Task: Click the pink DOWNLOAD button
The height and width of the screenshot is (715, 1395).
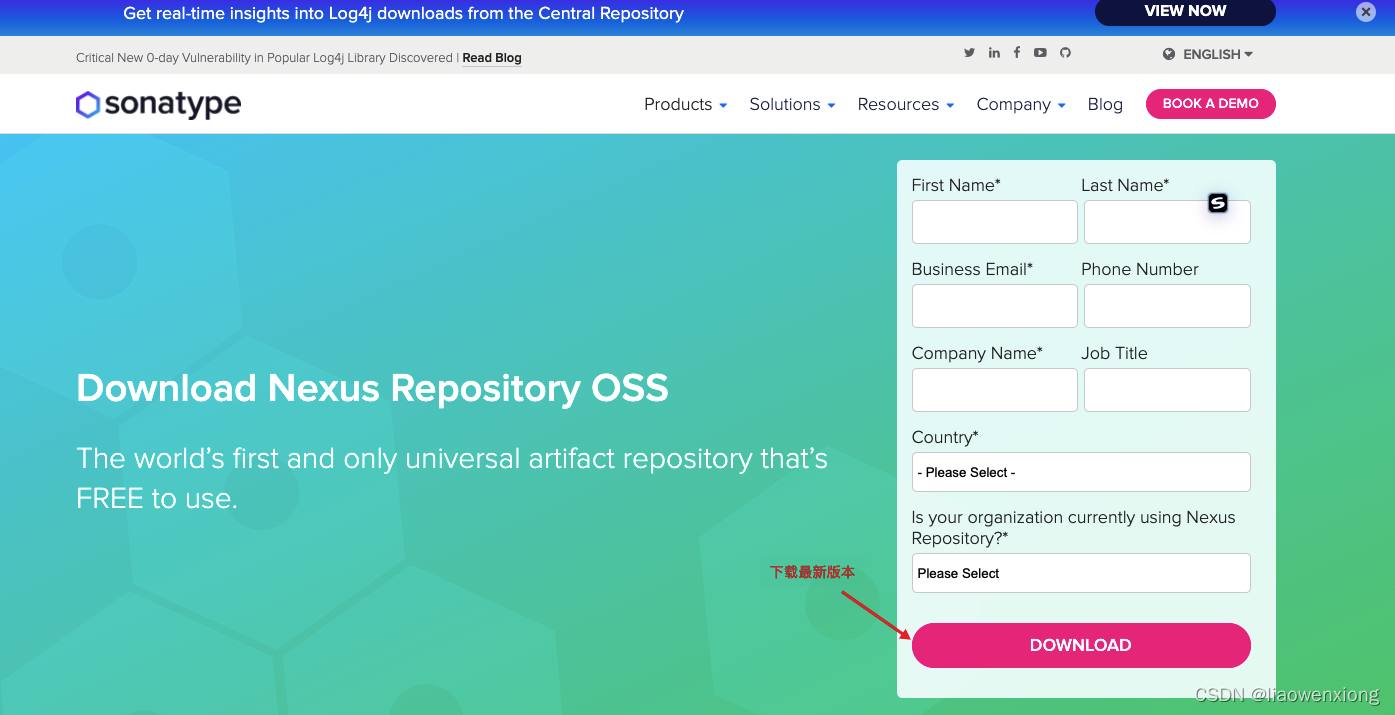Action: [x=1081, y=645]
